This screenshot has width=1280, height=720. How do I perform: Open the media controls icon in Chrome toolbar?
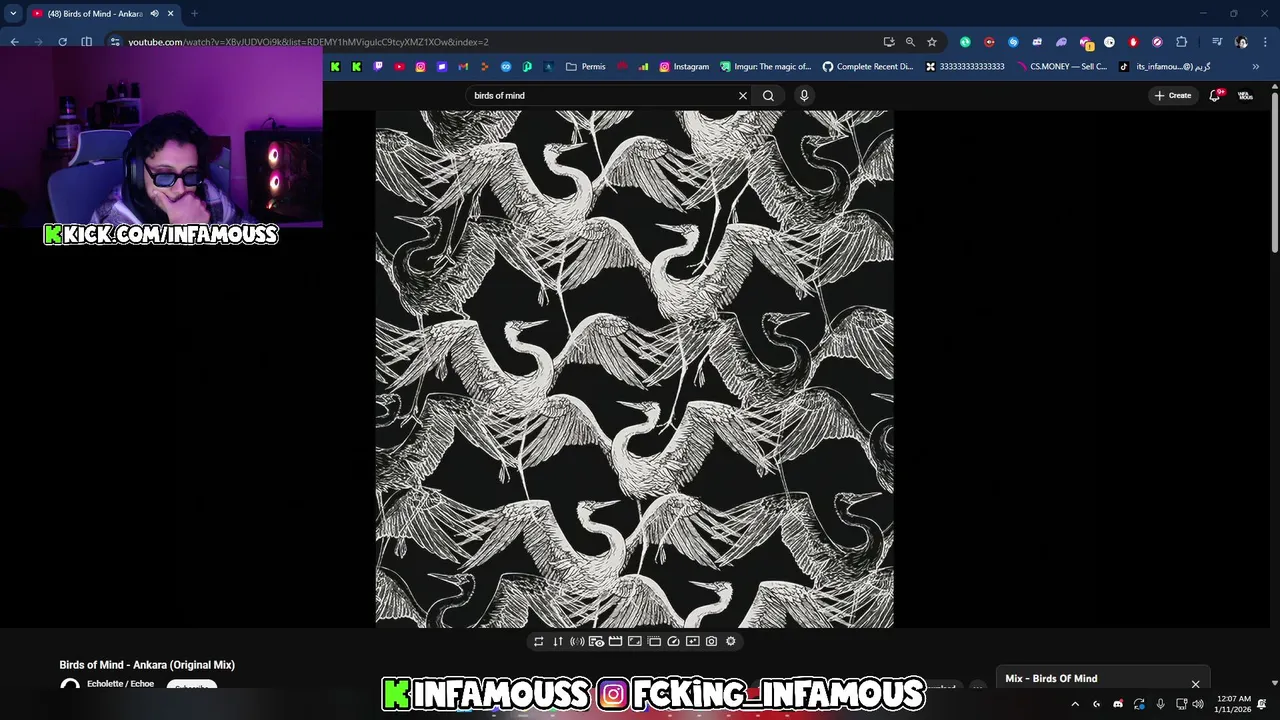pyautogui.click(x=1217, y=42)
